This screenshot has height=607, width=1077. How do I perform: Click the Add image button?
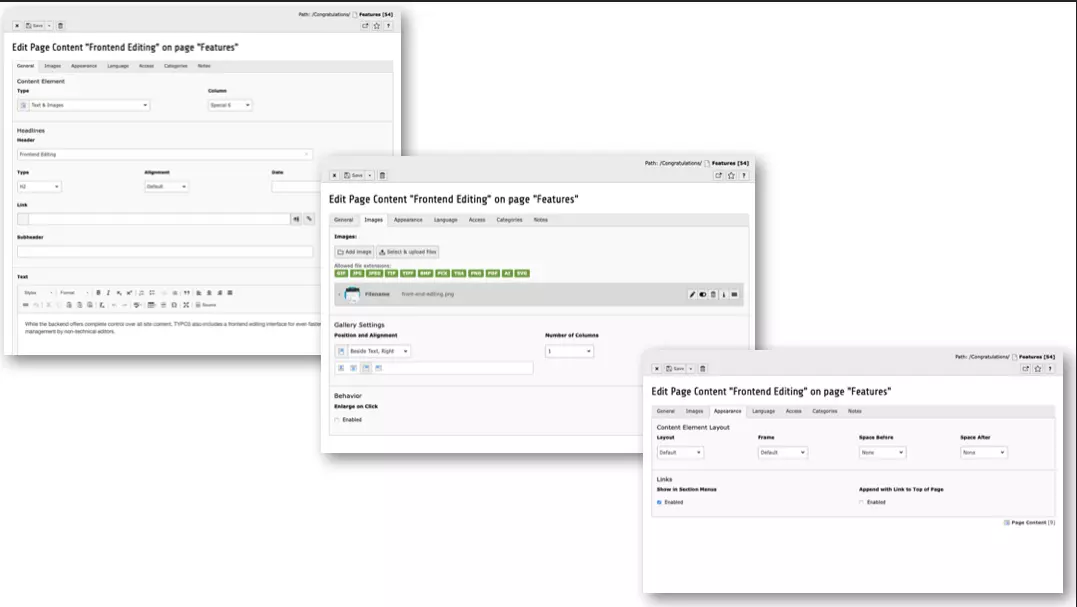coord(354,252)
